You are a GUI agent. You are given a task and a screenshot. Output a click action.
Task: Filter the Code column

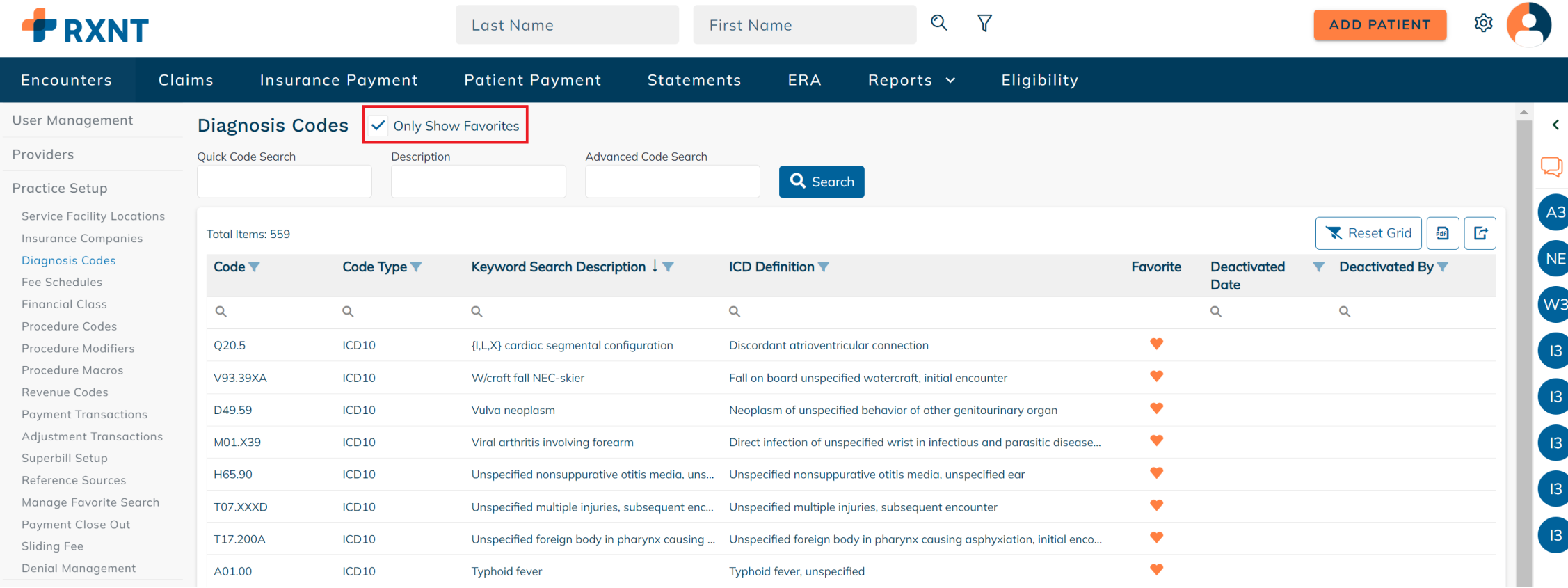(255, 267)
